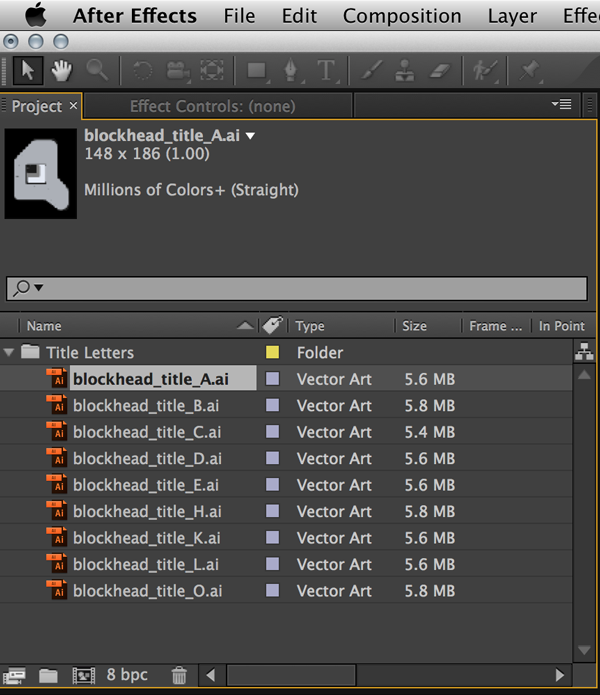Select the Pen tool

pyautogui.click(x=291, y=70)
